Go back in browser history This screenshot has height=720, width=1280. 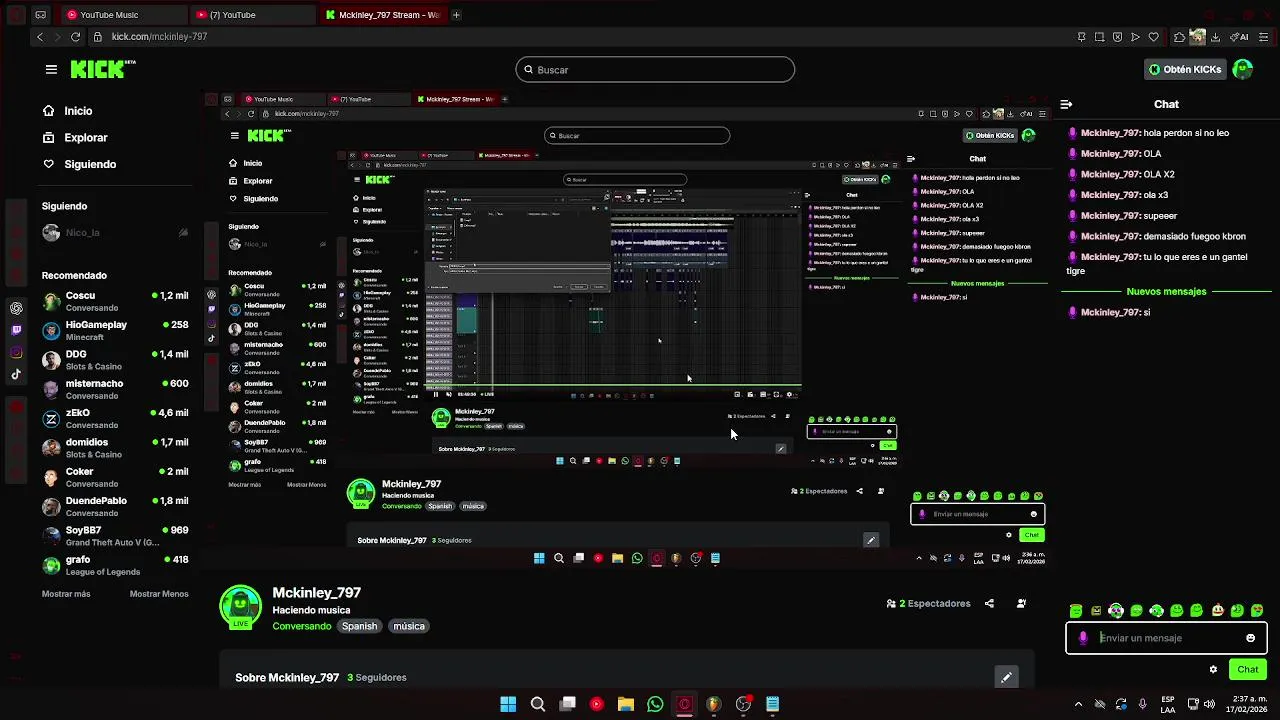point(40,37)
